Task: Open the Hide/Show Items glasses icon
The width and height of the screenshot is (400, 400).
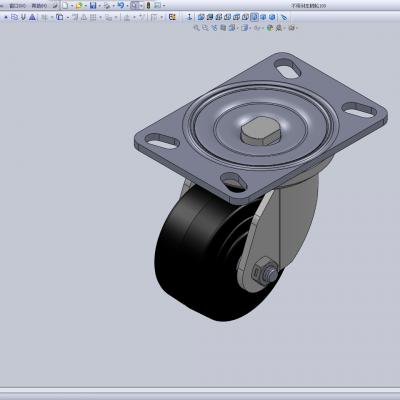Action: [257, 28]
